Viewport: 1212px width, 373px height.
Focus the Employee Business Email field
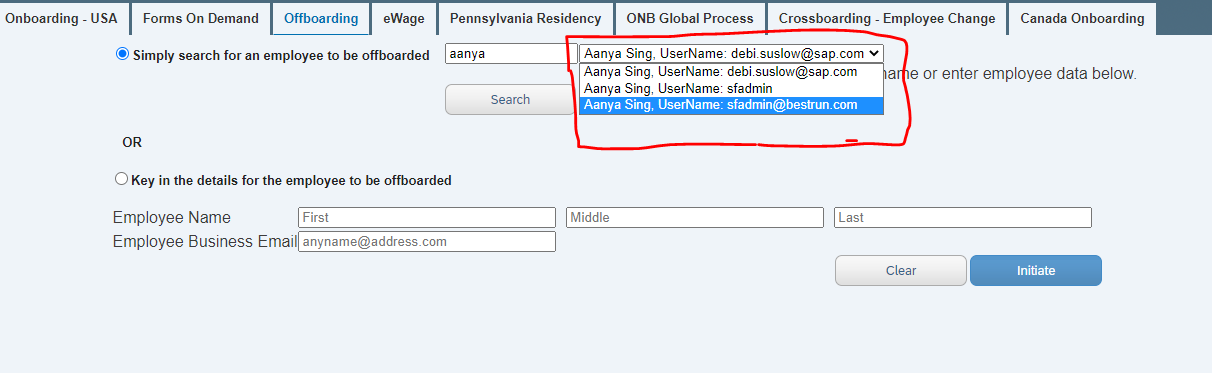[427, 241]
